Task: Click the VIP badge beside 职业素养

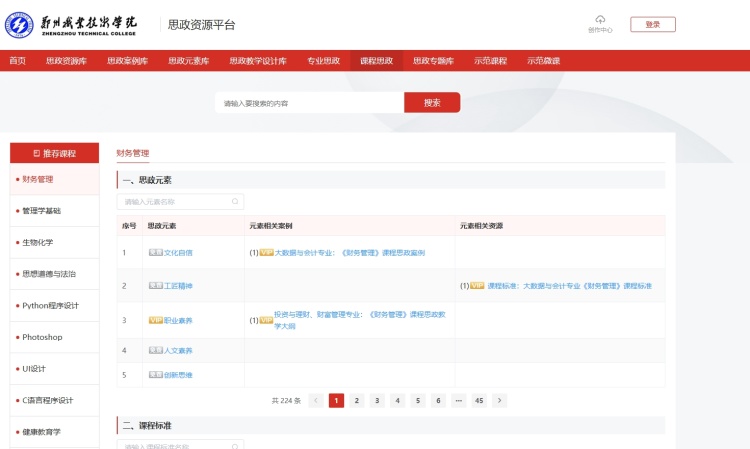Action: pyautogui.click(x=155, y=320)
